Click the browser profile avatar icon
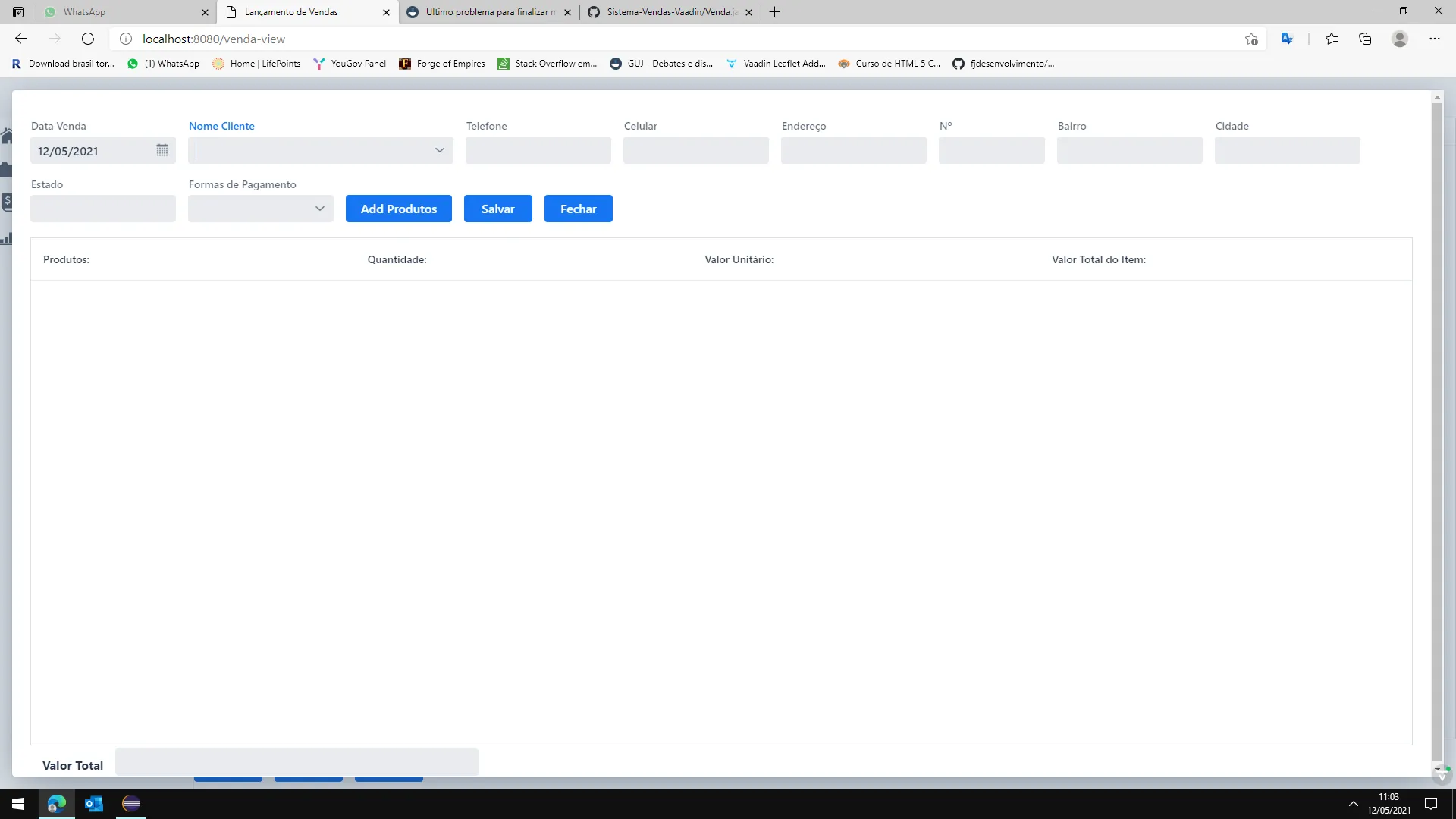The height and width of the screenshot is (819, 1456). coord(1400,39)
